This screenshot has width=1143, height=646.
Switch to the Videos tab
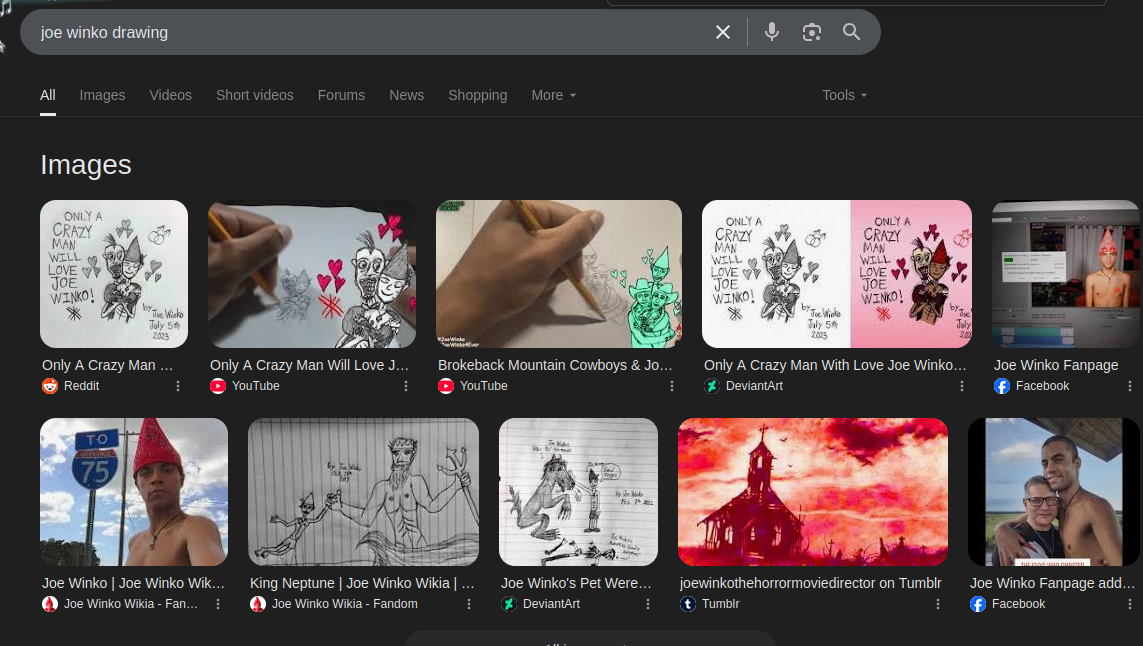[171, 96]
